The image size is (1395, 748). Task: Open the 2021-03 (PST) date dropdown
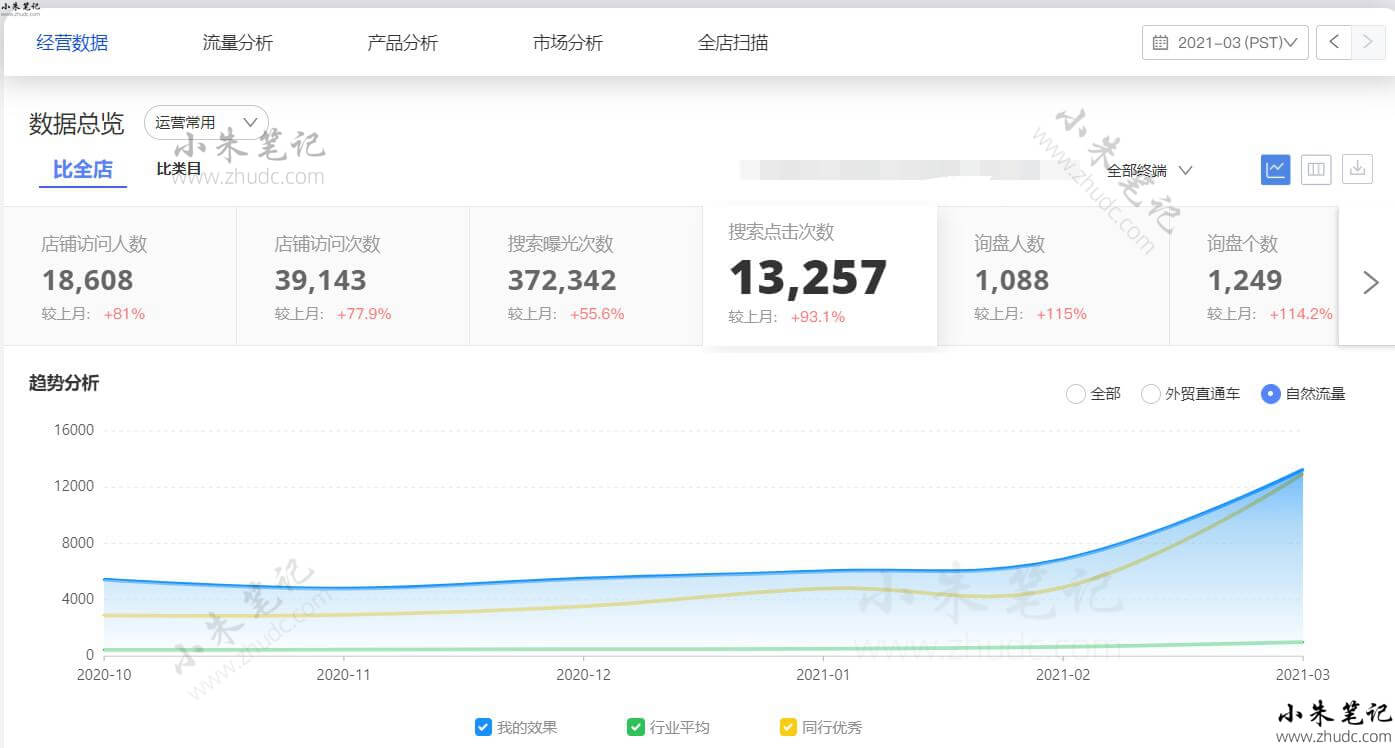point(1225,43)
